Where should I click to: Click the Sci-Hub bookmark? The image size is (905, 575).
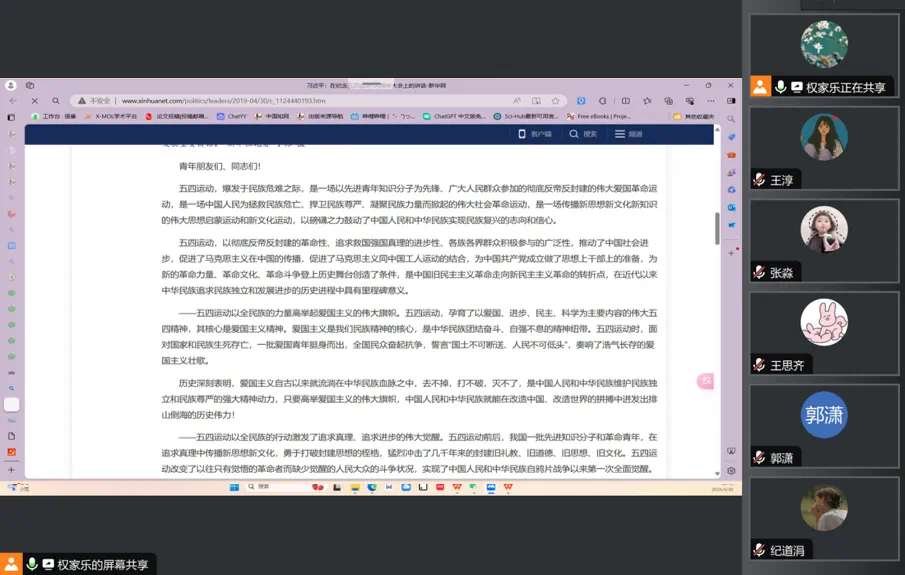pyautogui.click(x=526, y=116)
